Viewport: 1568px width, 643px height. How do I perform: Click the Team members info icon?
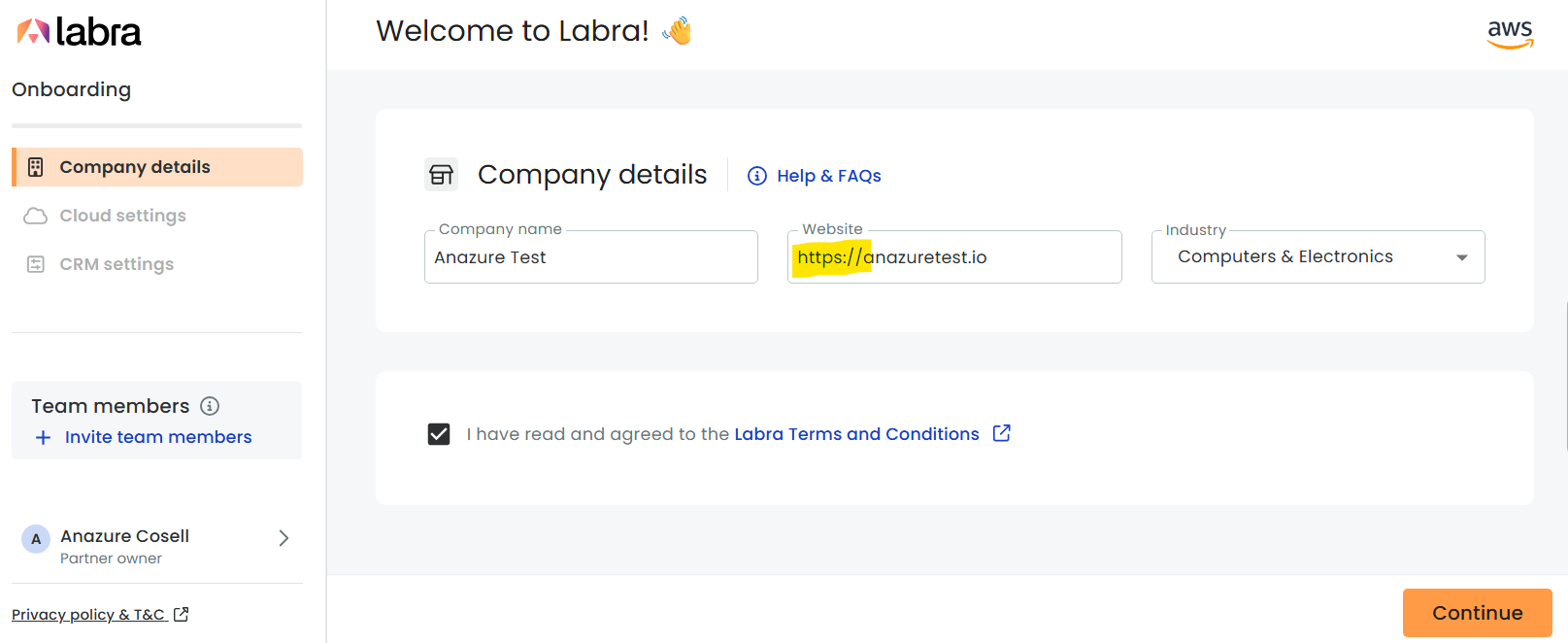pos(210,406)
